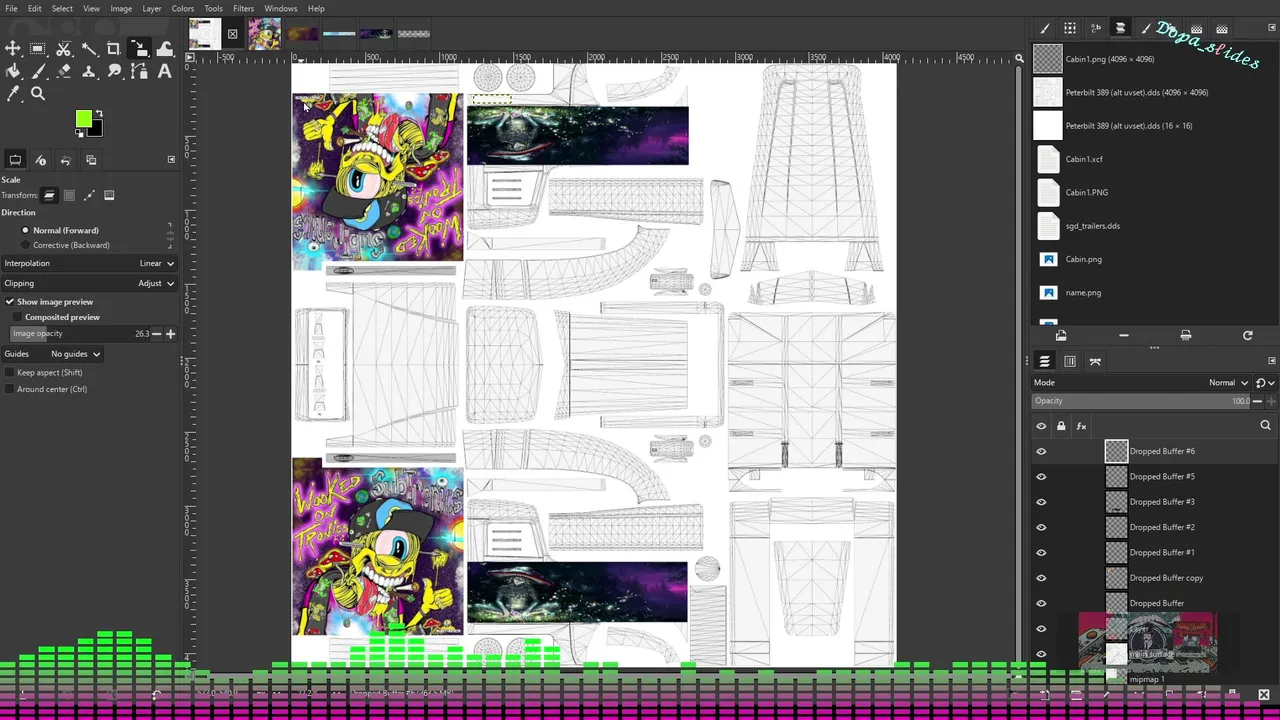Open Document History dock configure menu
The image size is (1280, 720).
[x=1272, y=28]
